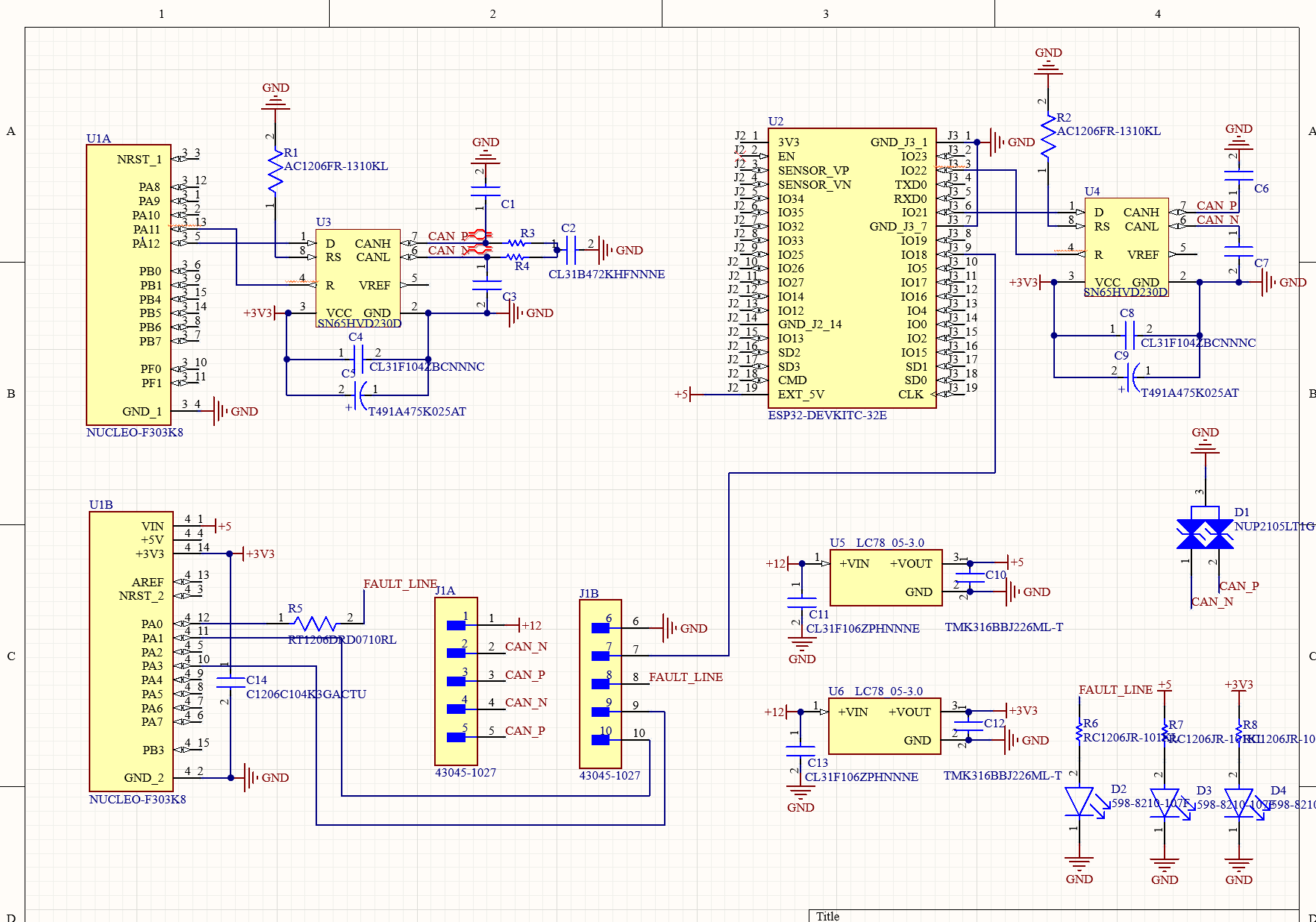Select the AC1206FR-1310KL label beside R1
The height and width of the screenshot is (922, 1316).
pyautogui.click(x=336, y=166)
